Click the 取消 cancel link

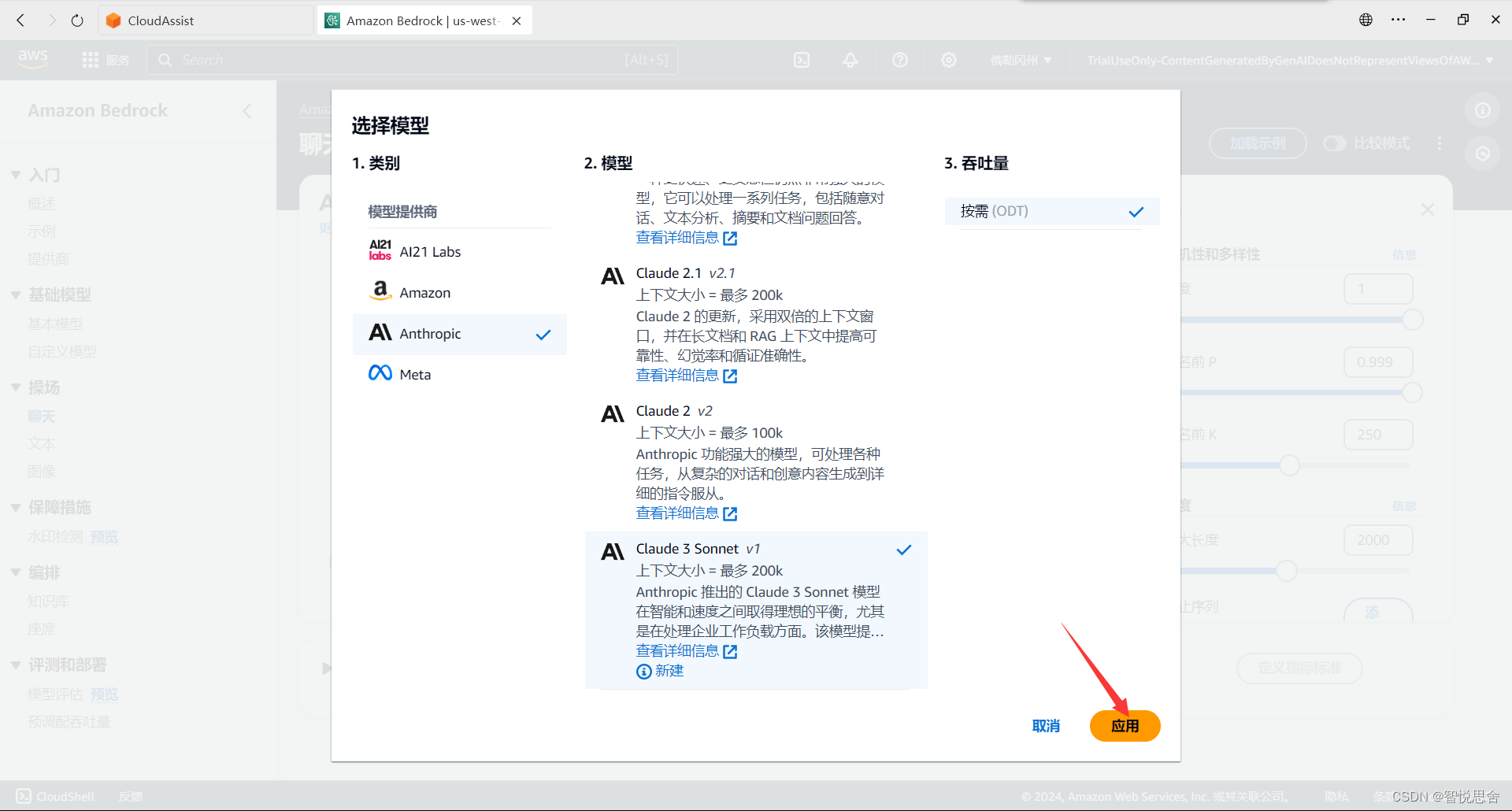coord(1046,726)
